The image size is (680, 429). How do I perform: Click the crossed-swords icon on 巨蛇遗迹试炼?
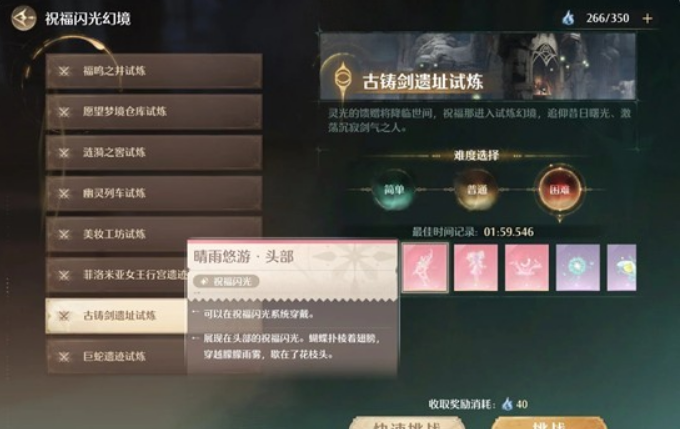(64, 357)
